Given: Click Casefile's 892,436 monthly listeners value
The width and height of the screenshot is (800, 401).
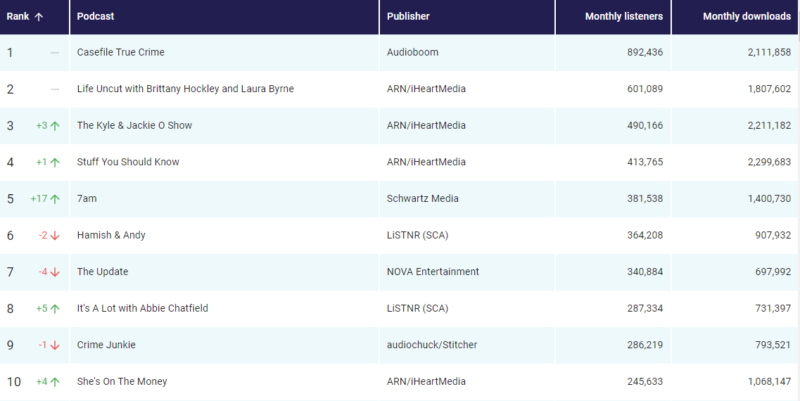Looking at the screenshot, I should point(637,52).
